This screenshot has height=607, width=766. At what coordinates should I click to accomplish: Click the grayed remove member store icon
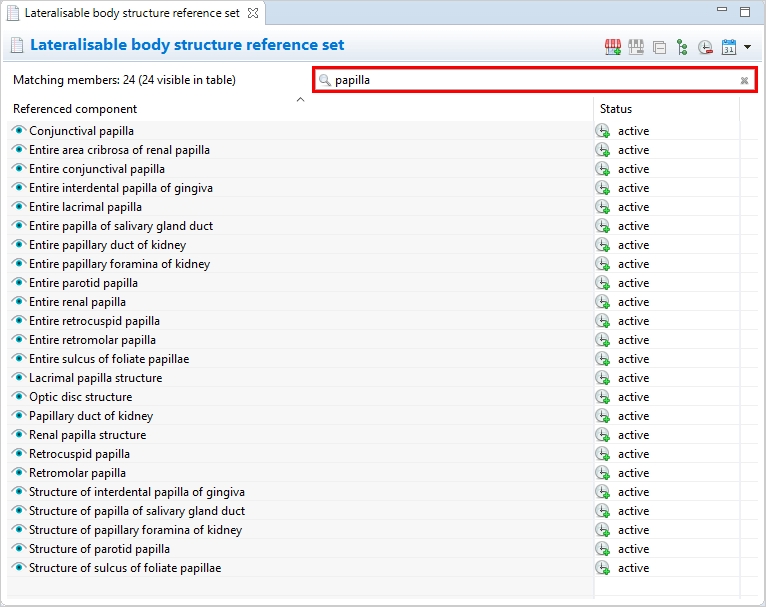click(636, 47)
